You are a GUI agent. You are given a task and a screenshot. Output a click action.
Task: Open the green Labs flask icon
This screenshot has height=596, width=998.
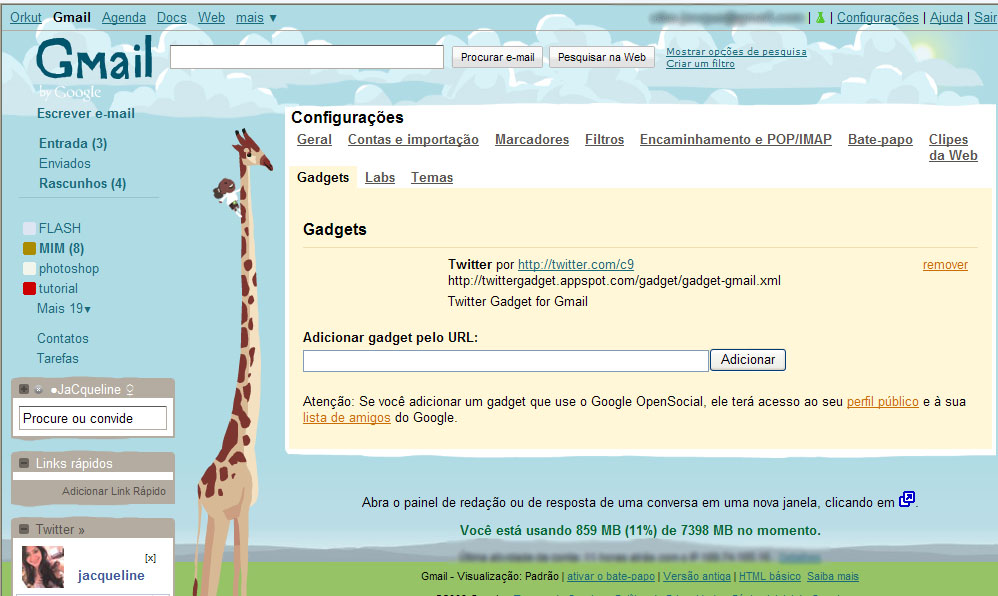(x=820, y=18)
